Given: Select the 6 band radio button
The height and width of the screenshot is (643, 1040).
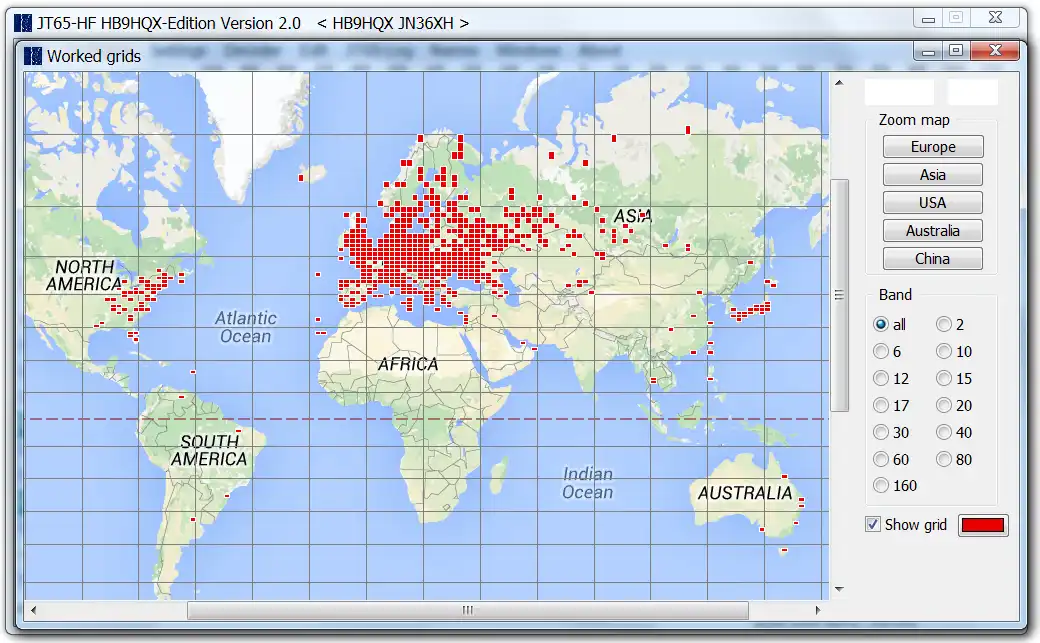Looking at the screenshot, I should click(881, 351).
